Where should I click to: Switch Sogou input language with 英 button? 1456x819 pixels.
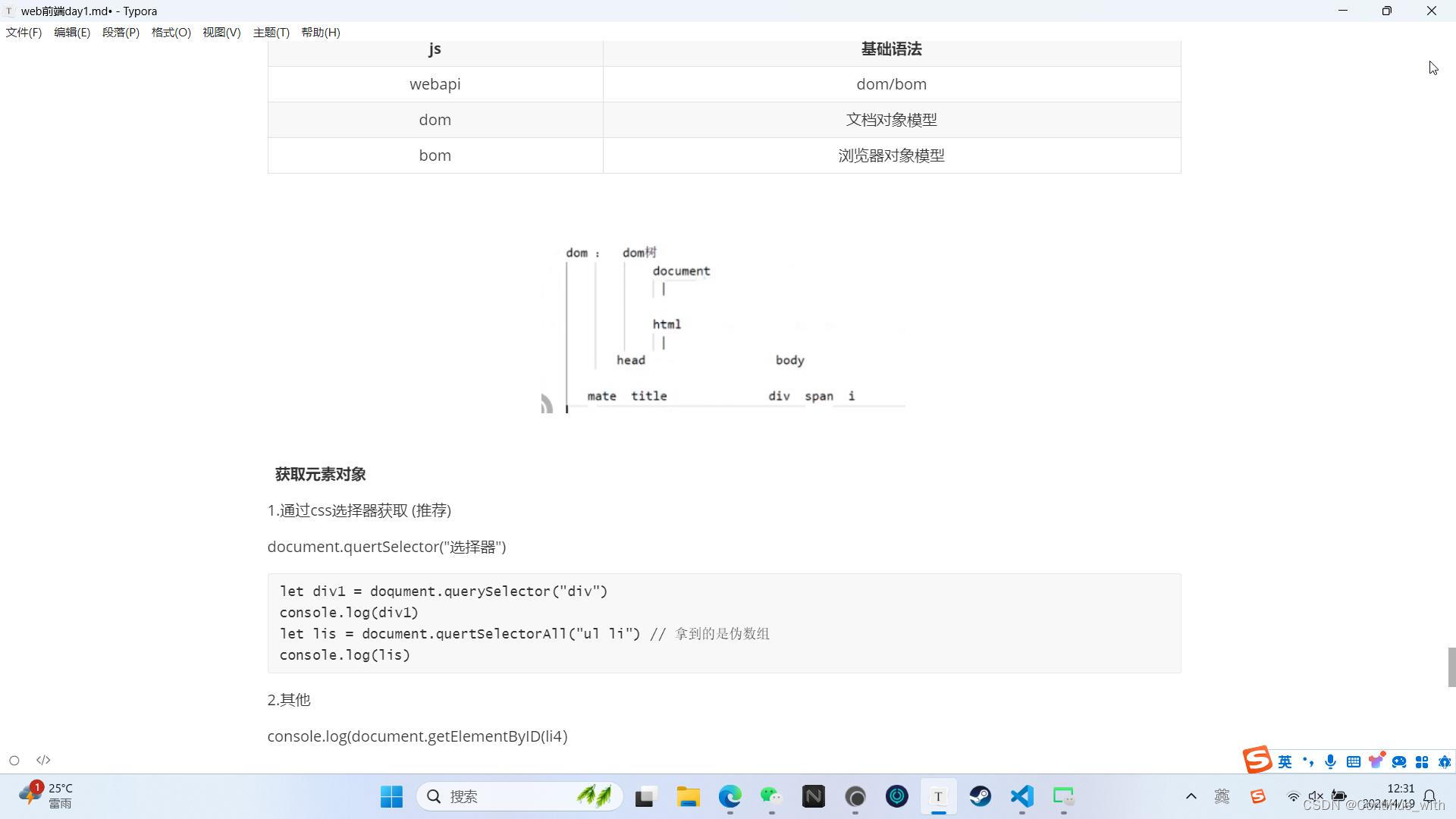tap(1285, 762)
